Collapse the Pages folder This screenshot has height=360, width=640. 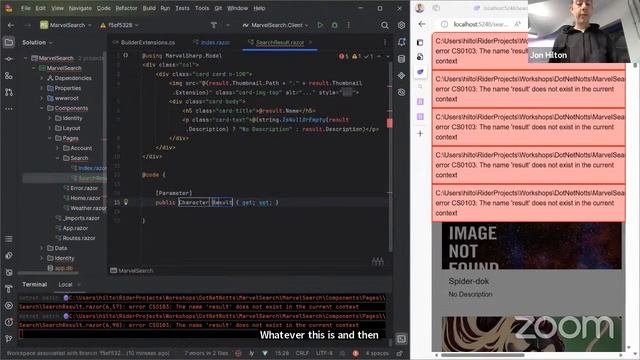[x=50, y=138]
